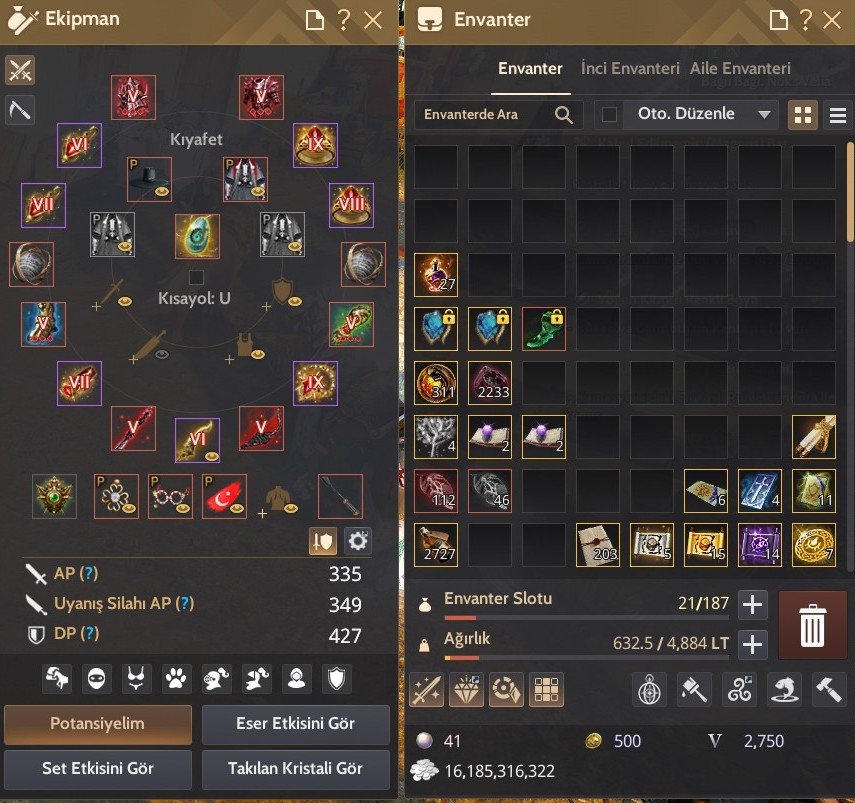Open the equipment settings gear icon
Screen dimensions: 855x803
pos(358,541)
